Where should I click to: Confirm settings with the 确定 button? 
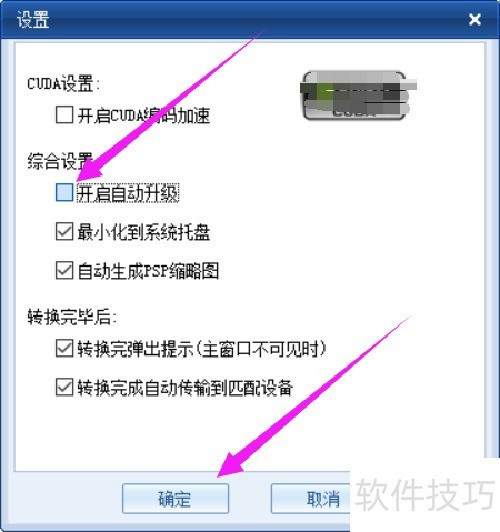[175, 498]
